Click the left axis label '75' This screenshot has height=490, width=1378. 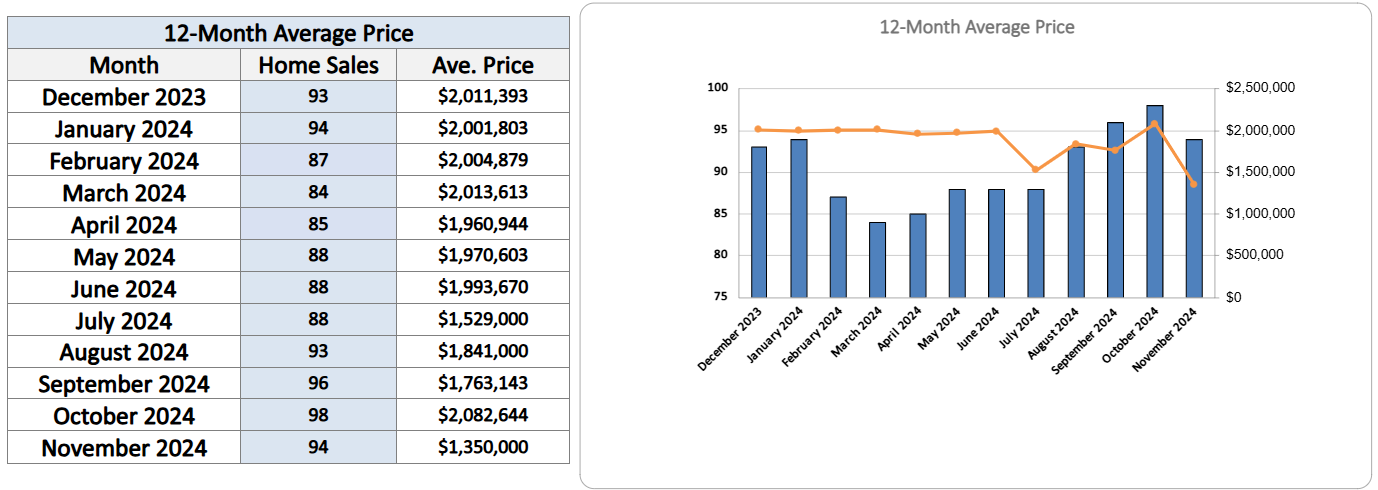click(721, 297)
